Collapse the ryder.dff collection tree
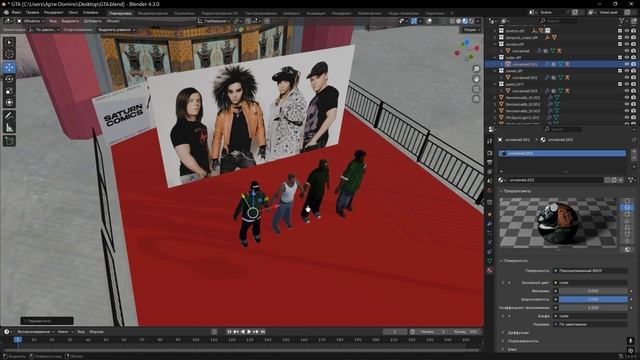Viewport: 640px width, 360px height. click(x=496, y=58)
